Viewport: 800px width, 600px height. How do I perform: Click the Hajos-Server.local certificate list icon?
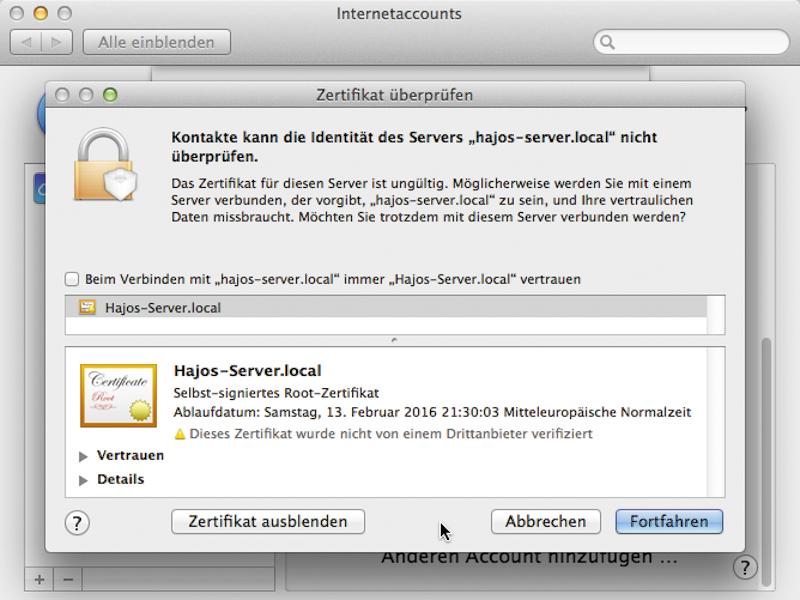click(87, 307)
